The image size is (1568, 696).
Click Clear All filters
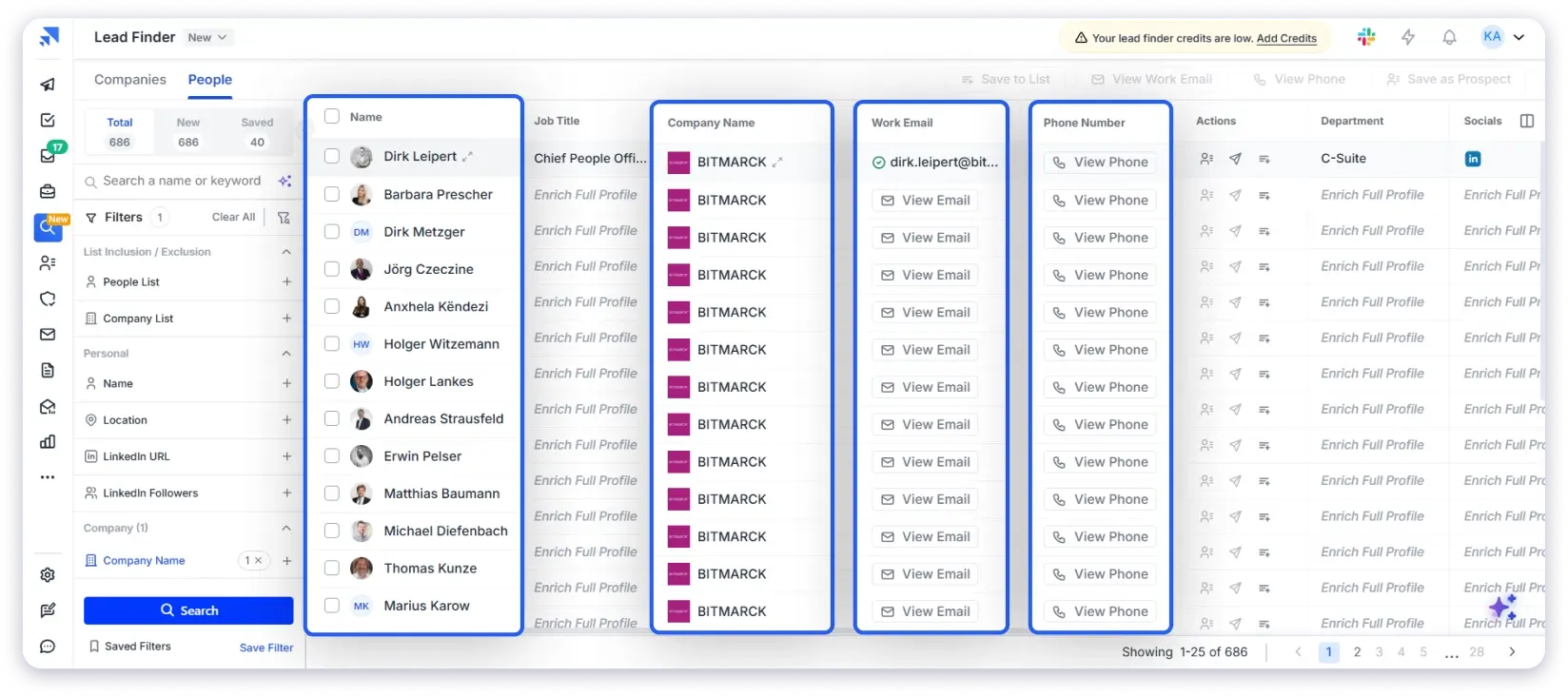[233, 218]
